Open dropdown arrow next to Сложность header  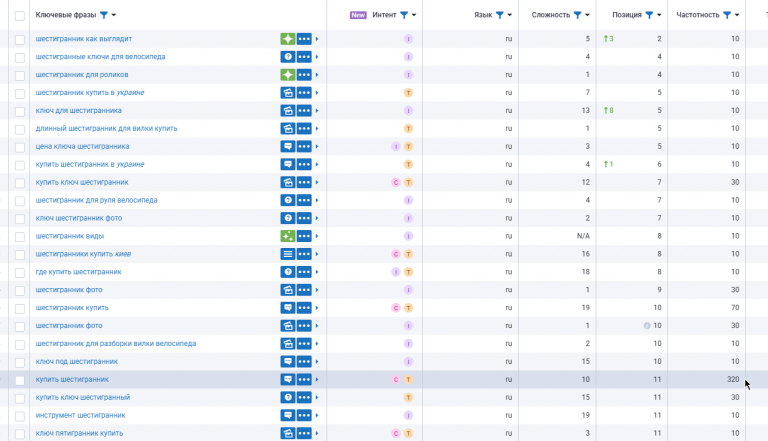coord(587,15)
